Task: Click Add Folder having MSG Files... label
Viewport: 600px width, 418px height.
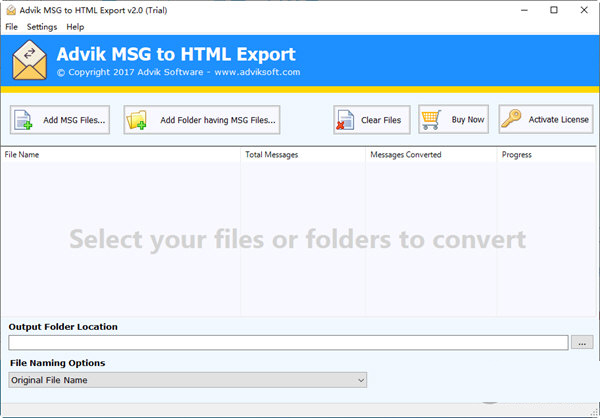Action: 218,120
